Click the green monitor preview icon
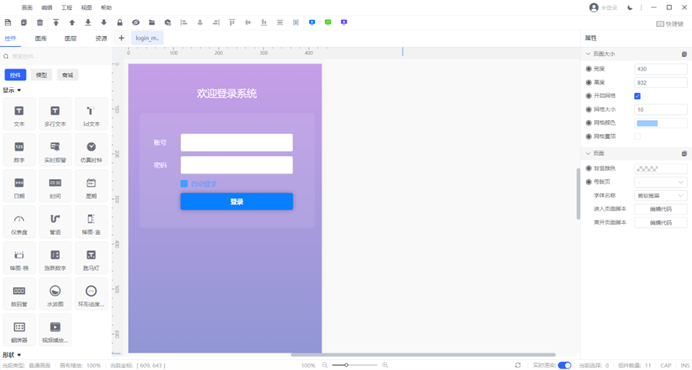The height and width of the screenshot is (370, 692). (x=328, y=22)
